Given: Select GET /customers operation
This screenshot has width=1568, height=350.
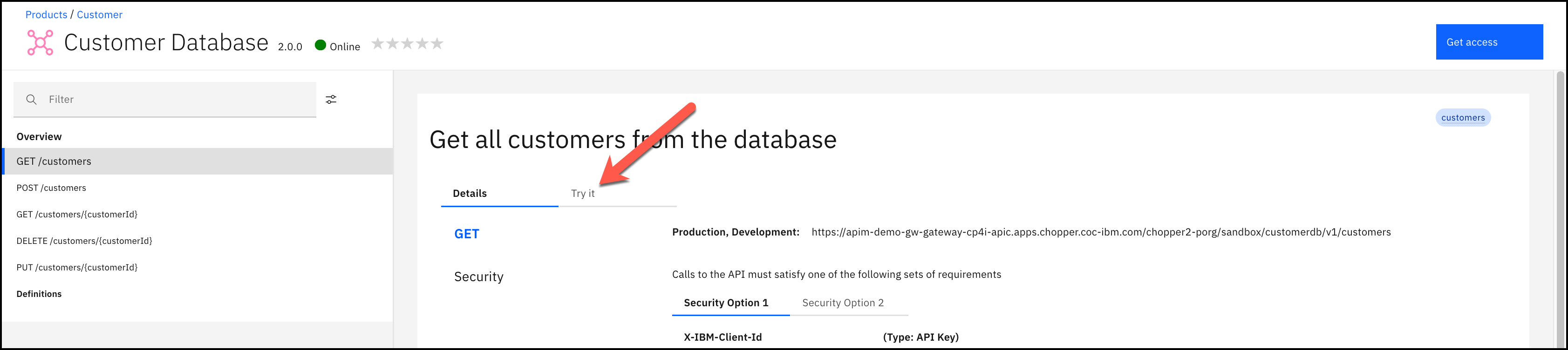Looking at the screenshot, I should point(197,162).
